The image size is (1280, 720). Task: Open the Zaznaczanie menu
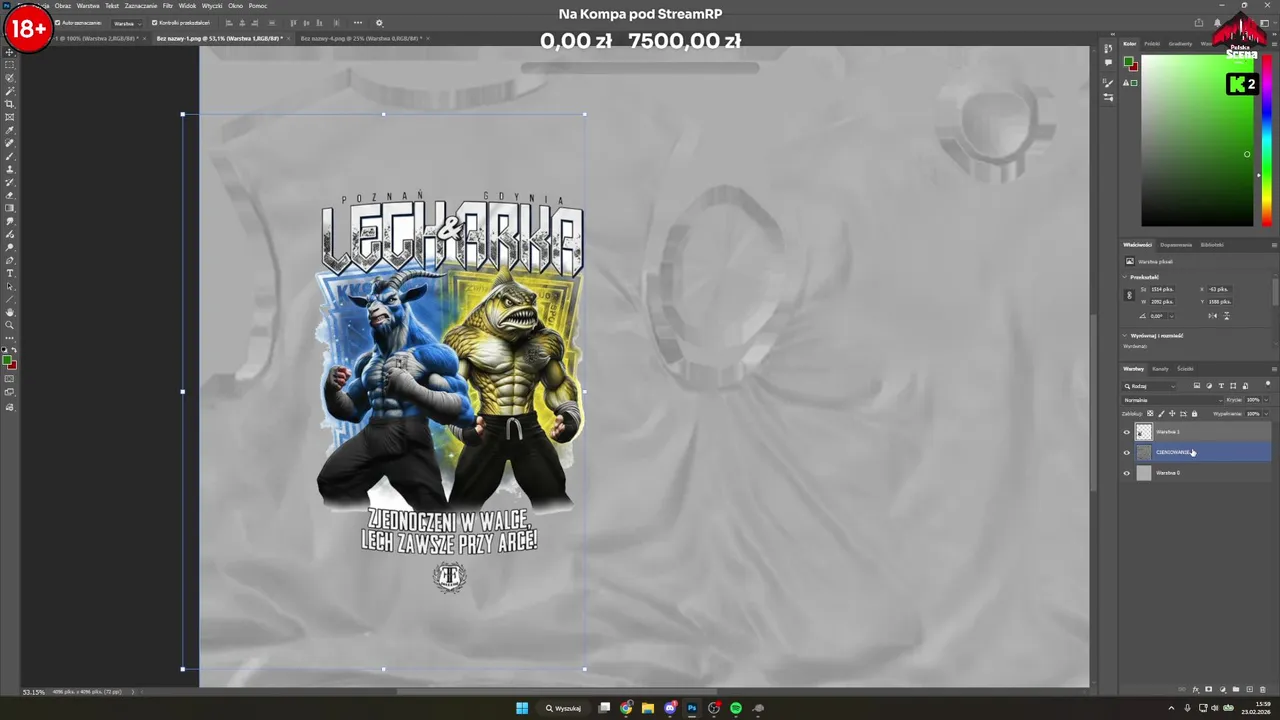[141, 6]
